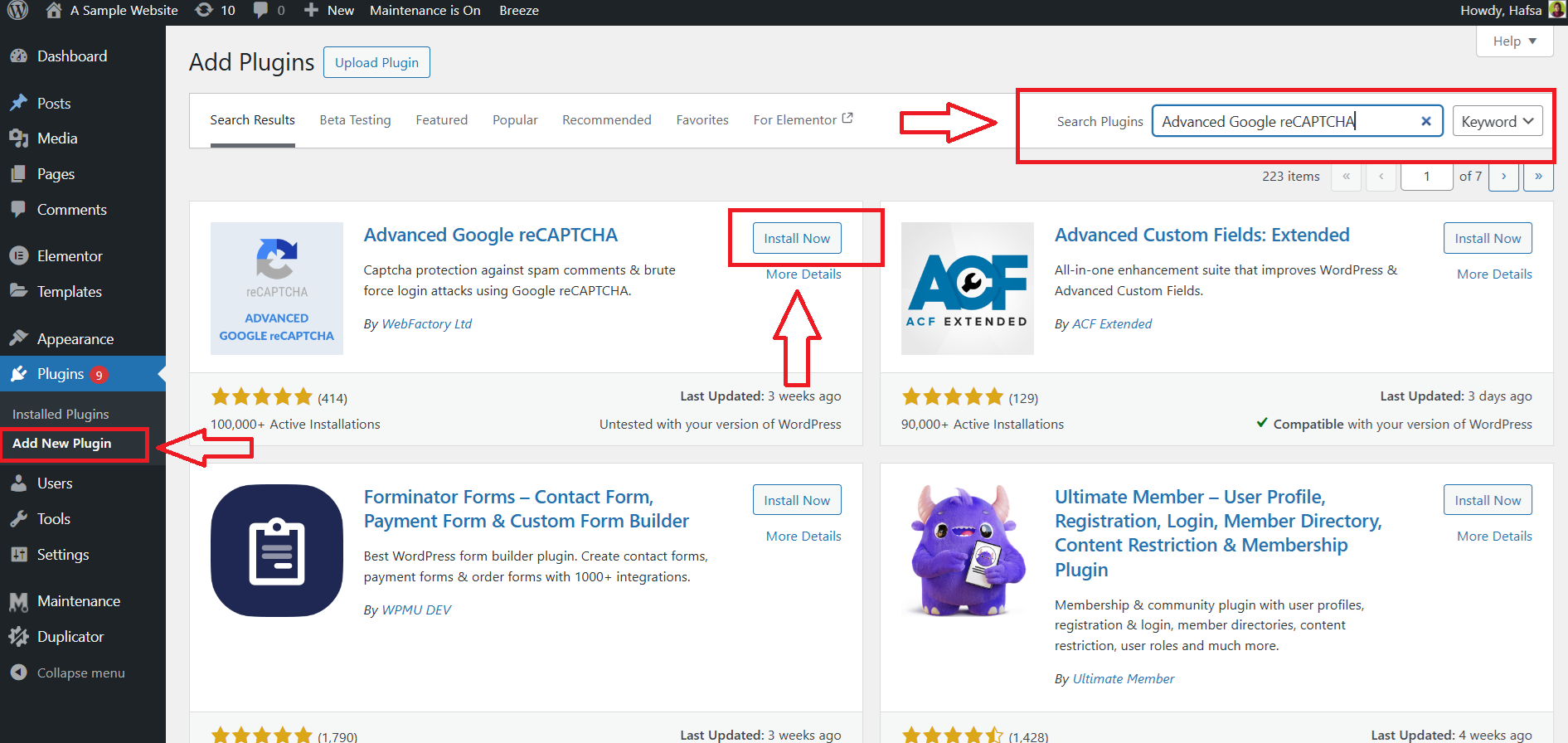Click the Upload Plugin button
Viewport: 1568px width, 743px height.
376,62
